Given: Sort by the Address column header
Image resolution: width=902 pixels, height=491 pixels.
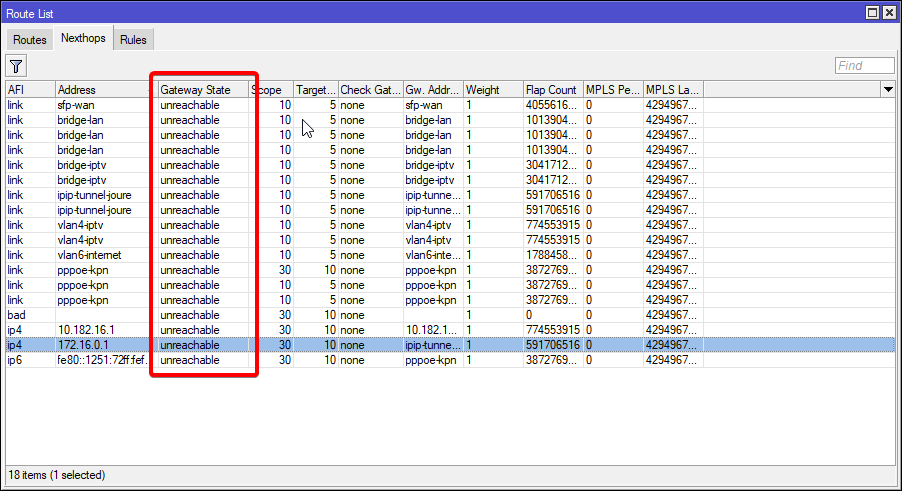Looking at the screenshot, I should pyautogui.click(x=106, y=90).
